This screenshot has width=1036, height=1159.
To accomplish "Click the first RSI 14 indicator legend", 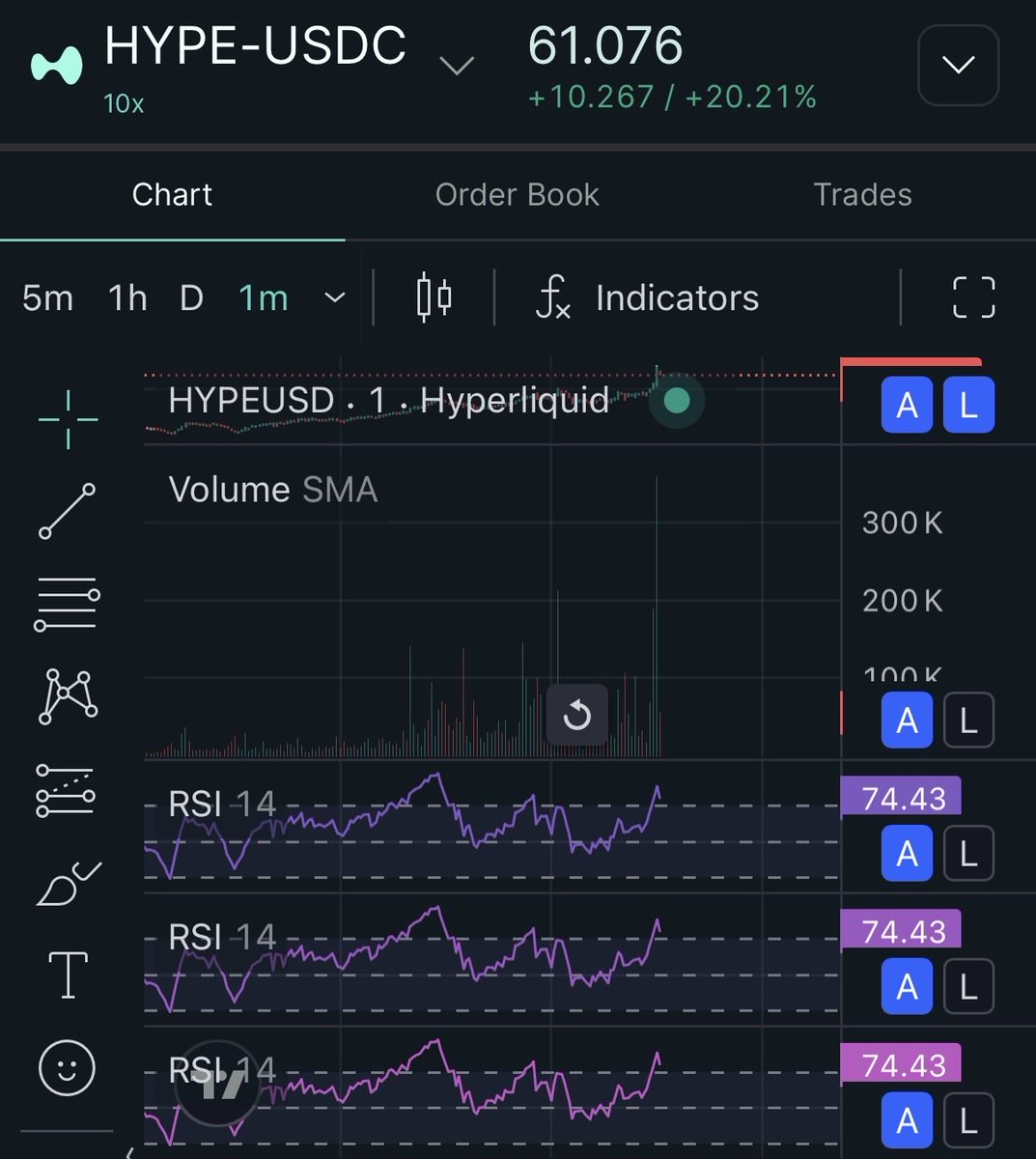I will click(x=222, y=804).
